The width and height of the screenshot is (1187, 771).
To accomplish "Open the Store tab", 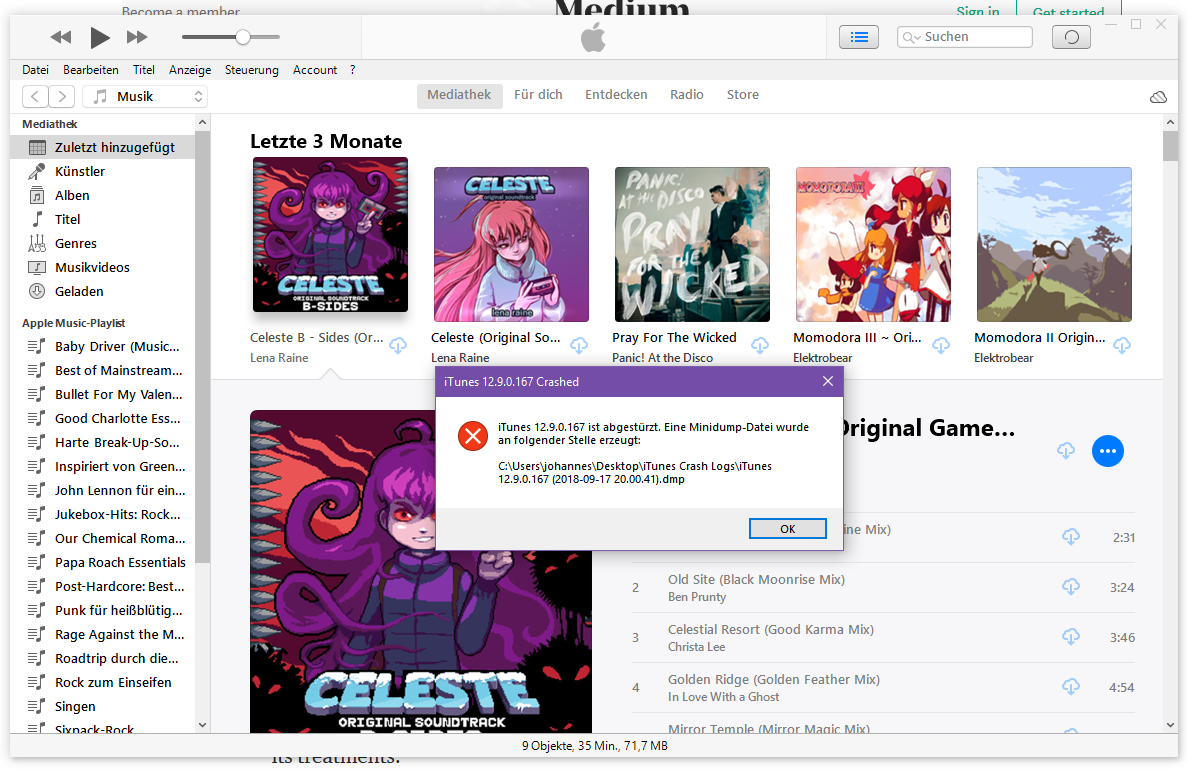I will (742, 95).
